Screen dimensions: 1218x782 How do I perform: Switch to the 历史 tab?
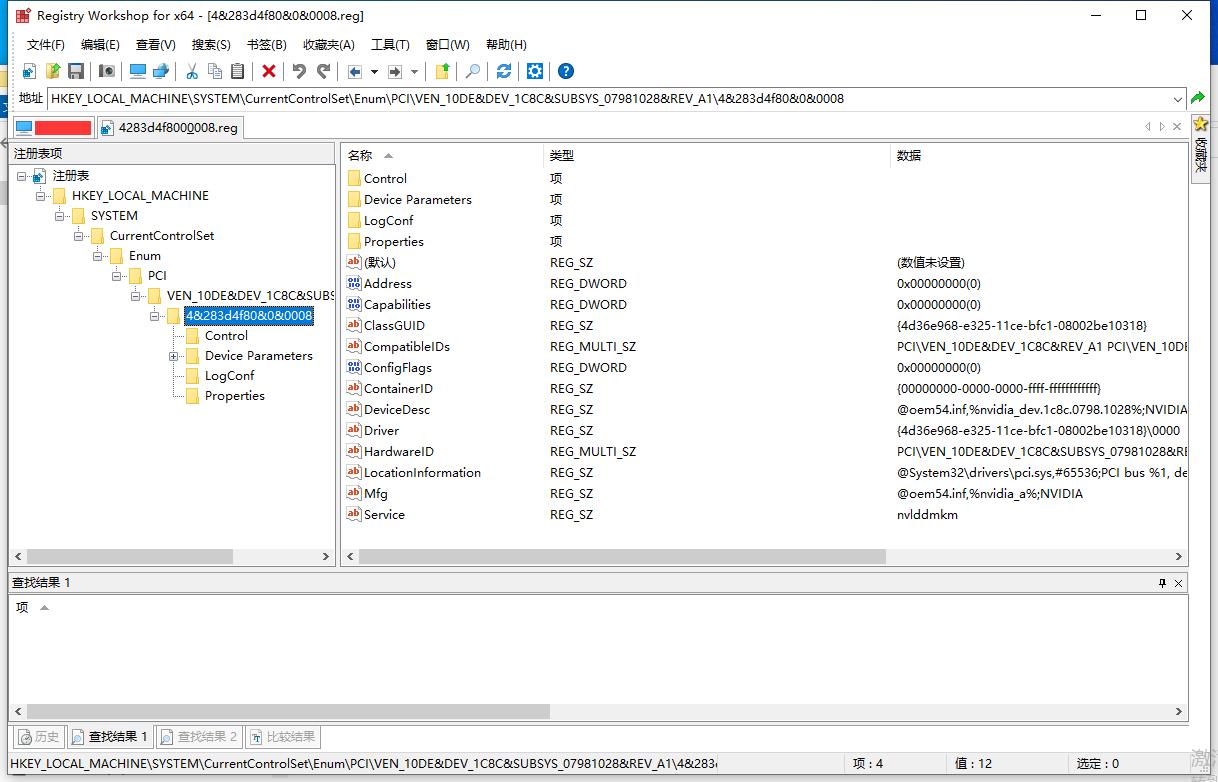[x=38, y=737]
